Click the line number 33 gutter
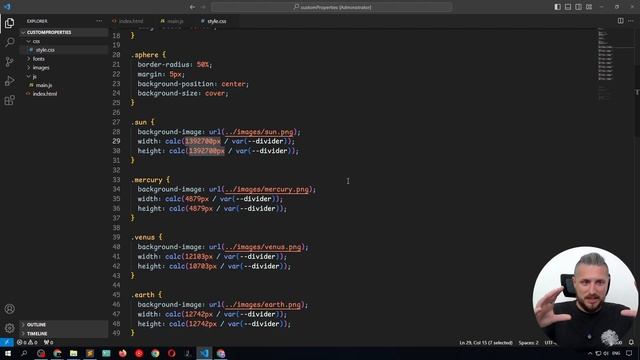The width and height of the screenshot is (640, 360). click(x=116, y=180)
